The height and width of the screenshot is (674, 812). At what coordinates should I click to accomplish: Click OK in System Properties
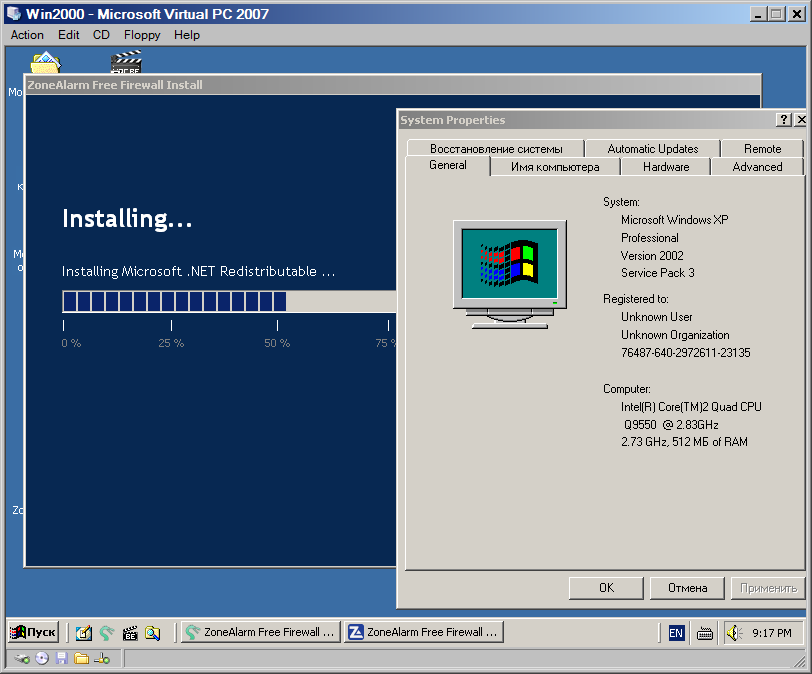(606, 588)
